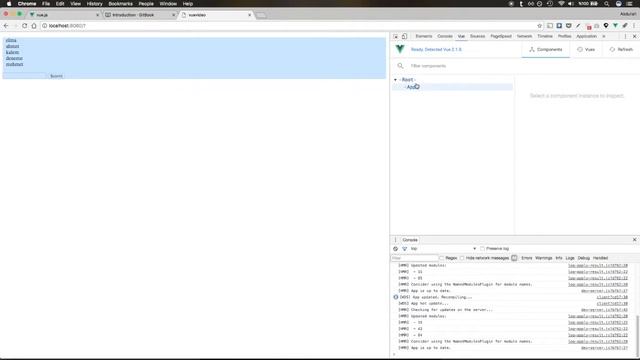This screenshot has width=640, height=360.
Task: Open Spotlight search in menu bar
Action: [607, 4]
